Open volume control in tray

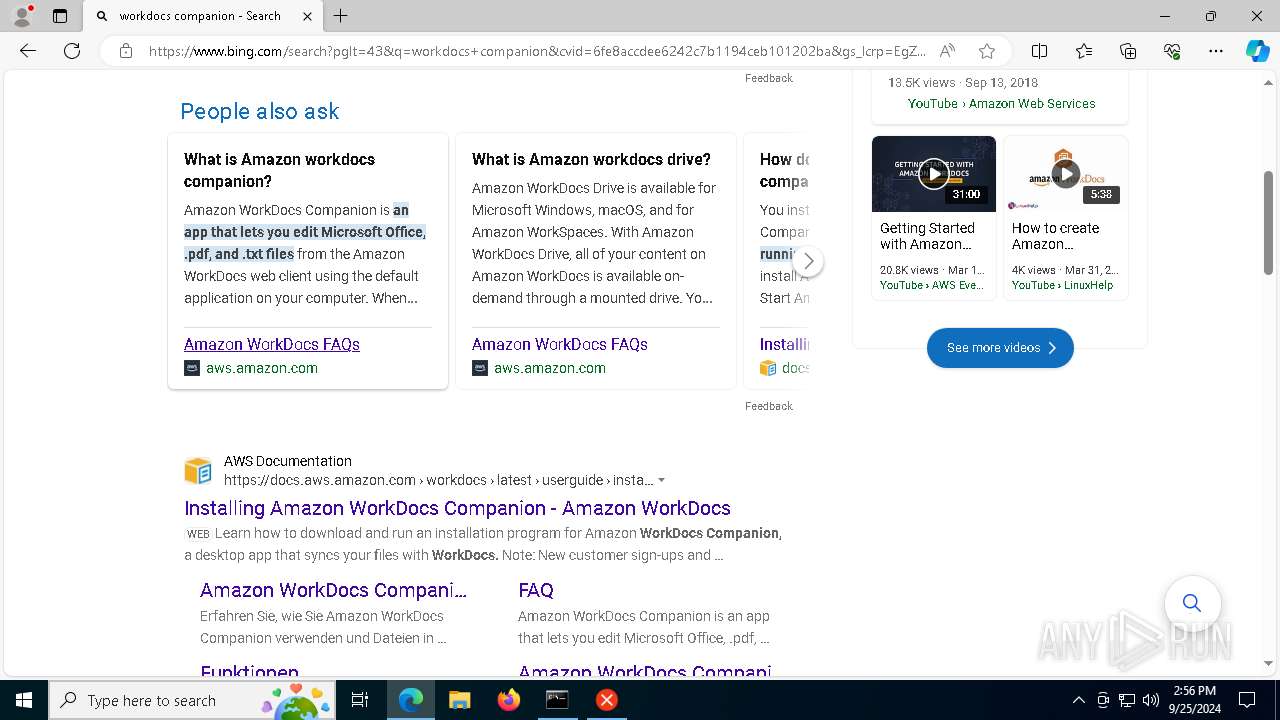pos(1151,700)
